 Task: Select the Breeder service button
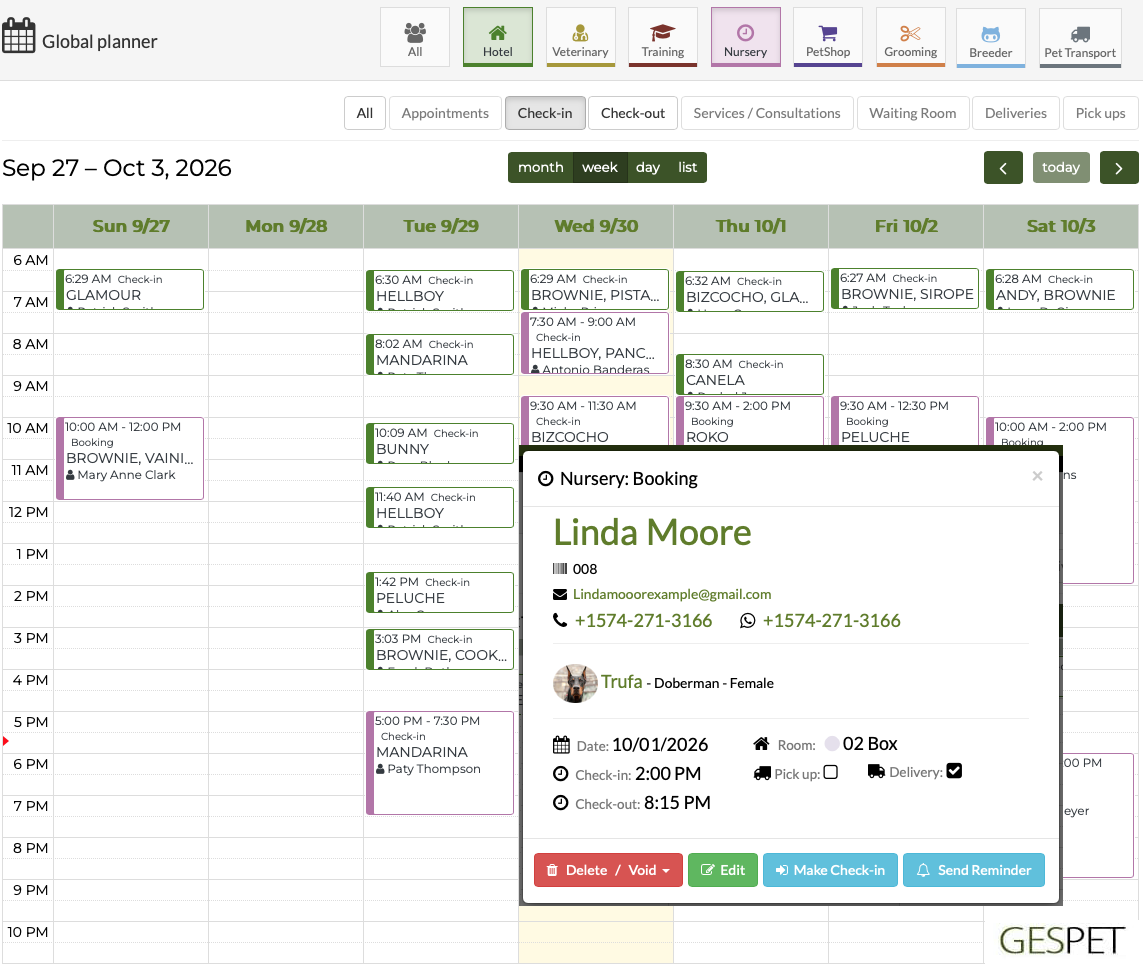[x=991, y=38]
